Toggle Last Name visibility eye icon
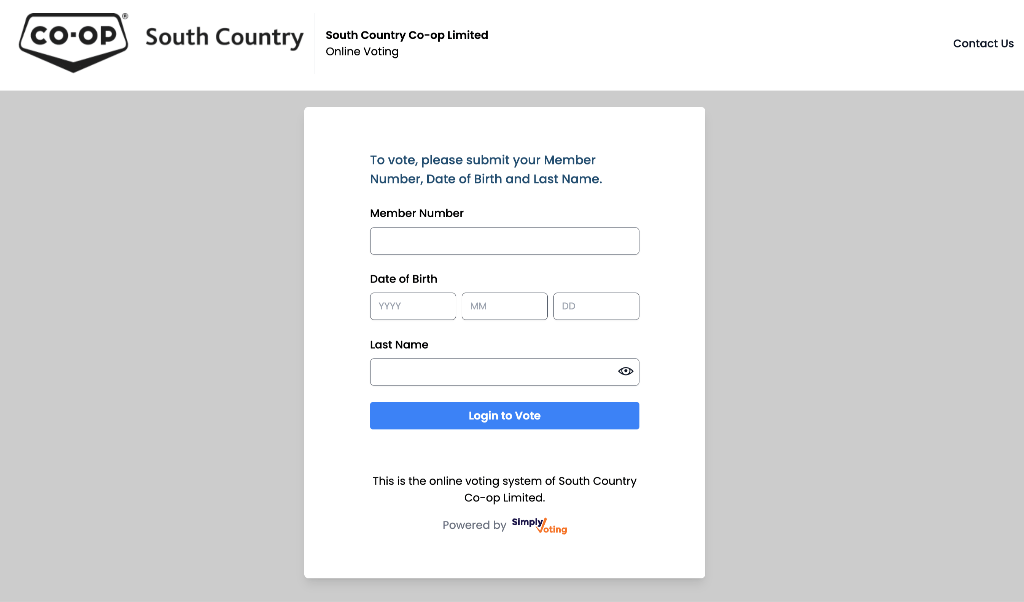 (x=626, y=371)
